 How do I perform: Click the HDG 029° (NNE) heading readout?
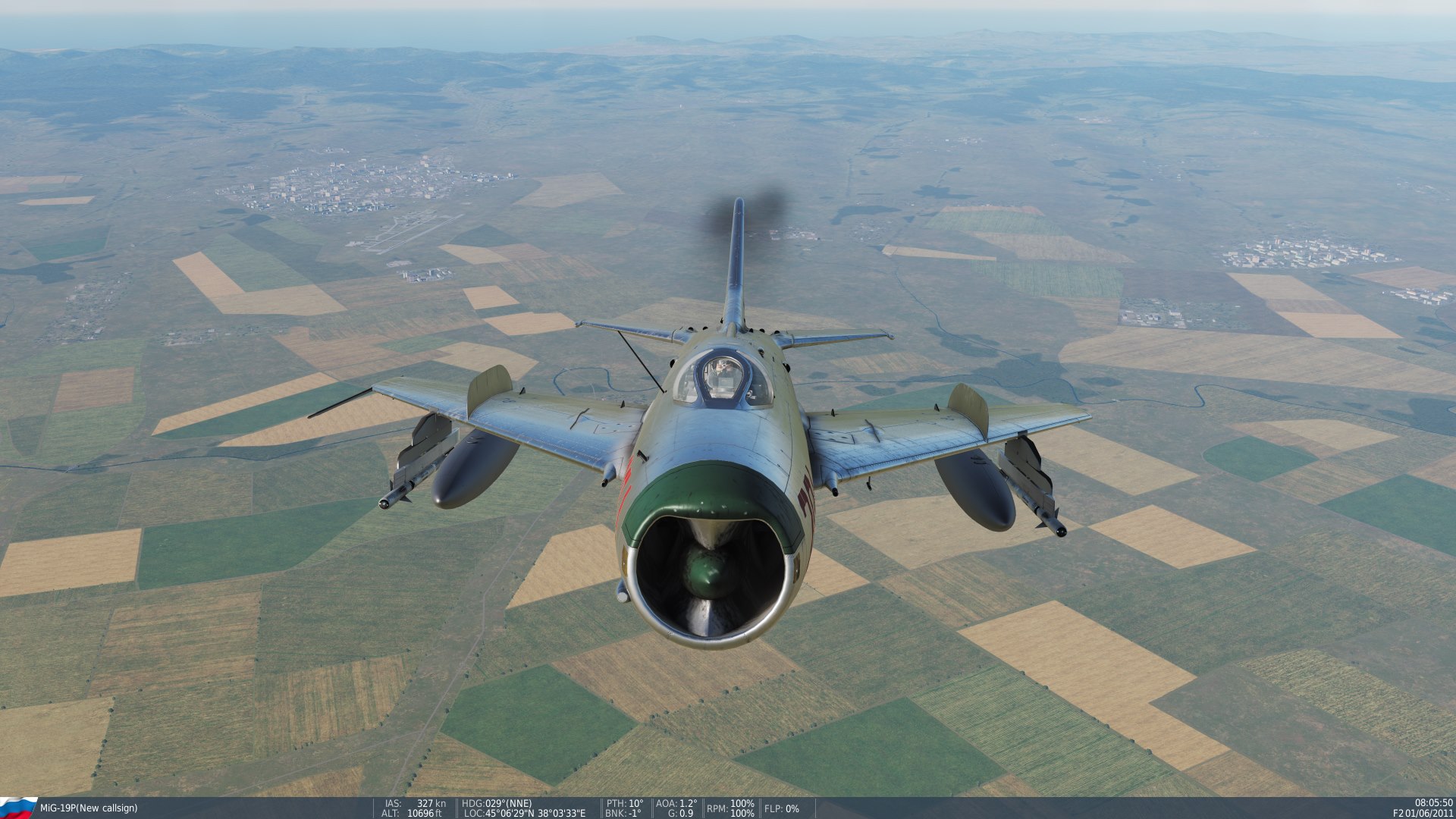497,803
